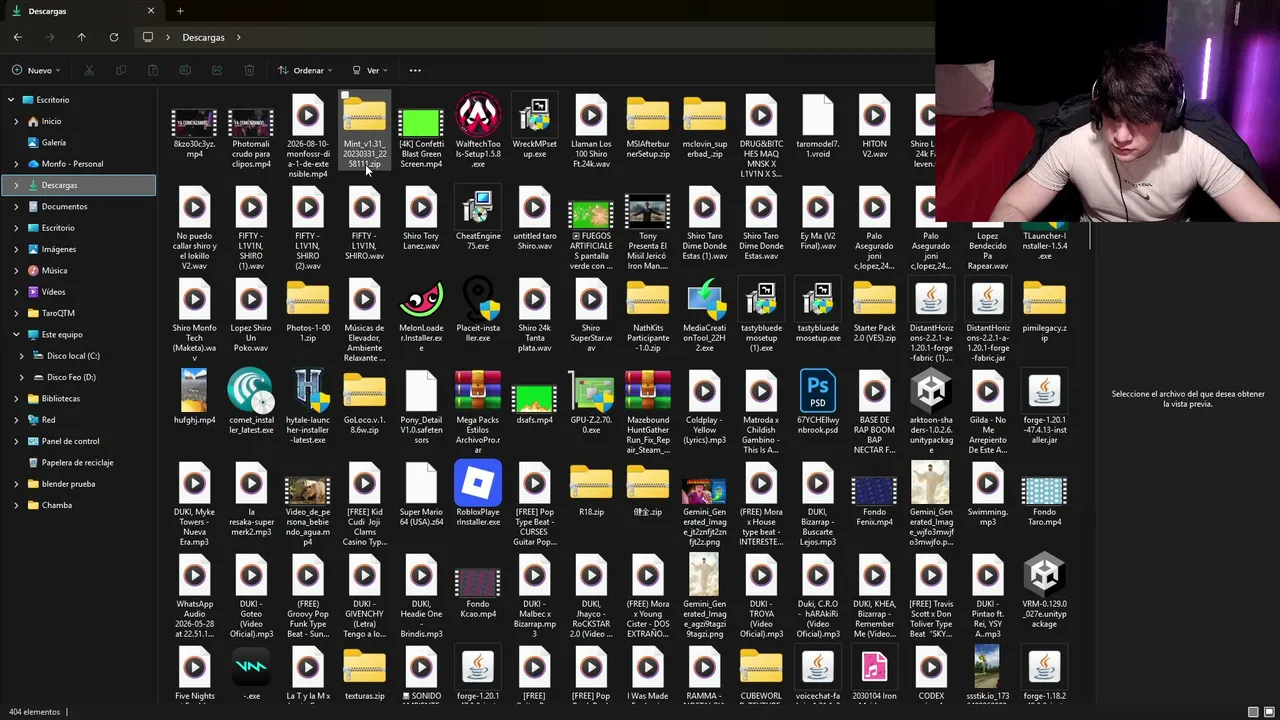Expand Disco local (C:) in the tree
This screenshot has width=1280, height=720.
[21, 356]
